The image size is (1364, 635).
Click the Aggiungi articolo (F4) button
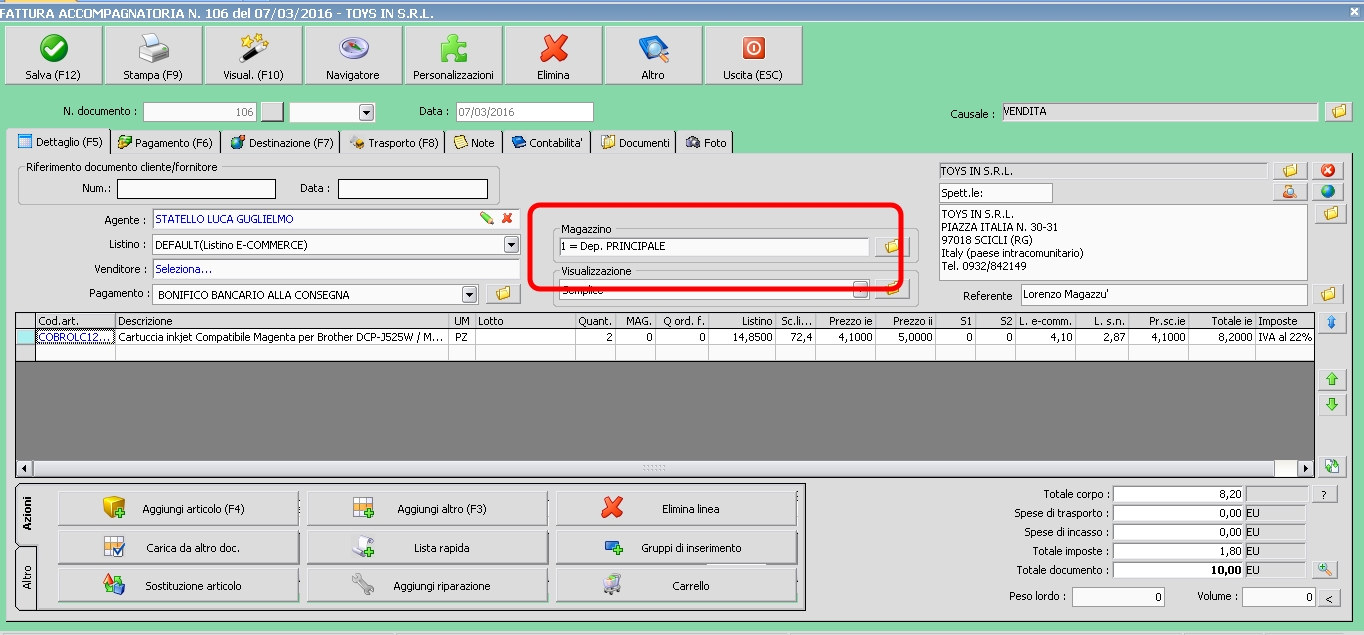click(x=178, y=509)
